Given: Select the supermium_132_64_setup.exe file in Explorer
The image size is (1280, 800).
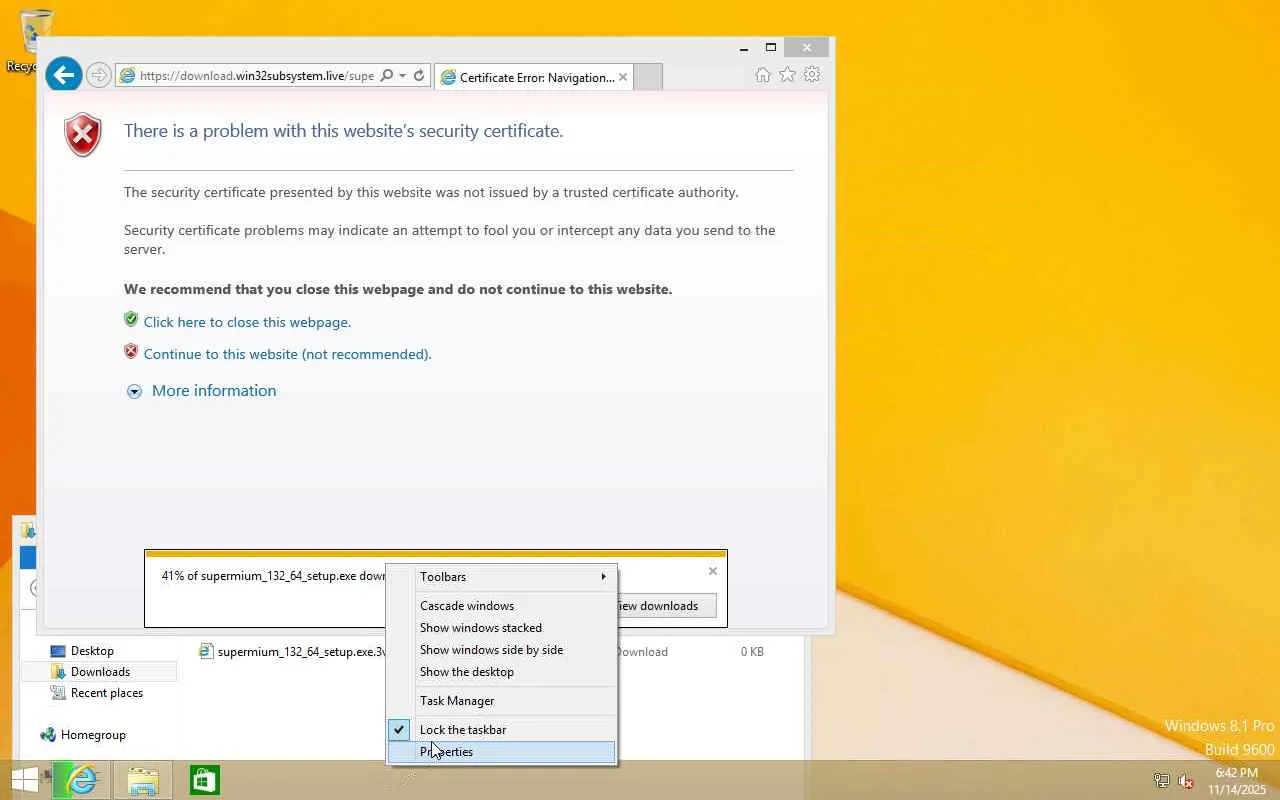Looking at the screenshot, I should 292,652.
